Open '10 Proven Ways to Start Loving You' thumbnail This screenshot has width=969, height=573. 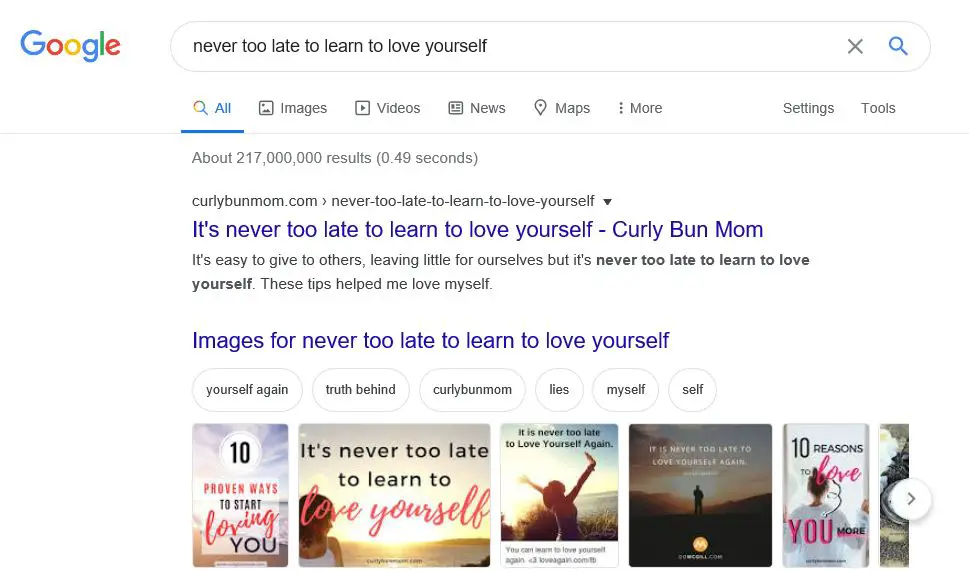(x=240, y=495)
